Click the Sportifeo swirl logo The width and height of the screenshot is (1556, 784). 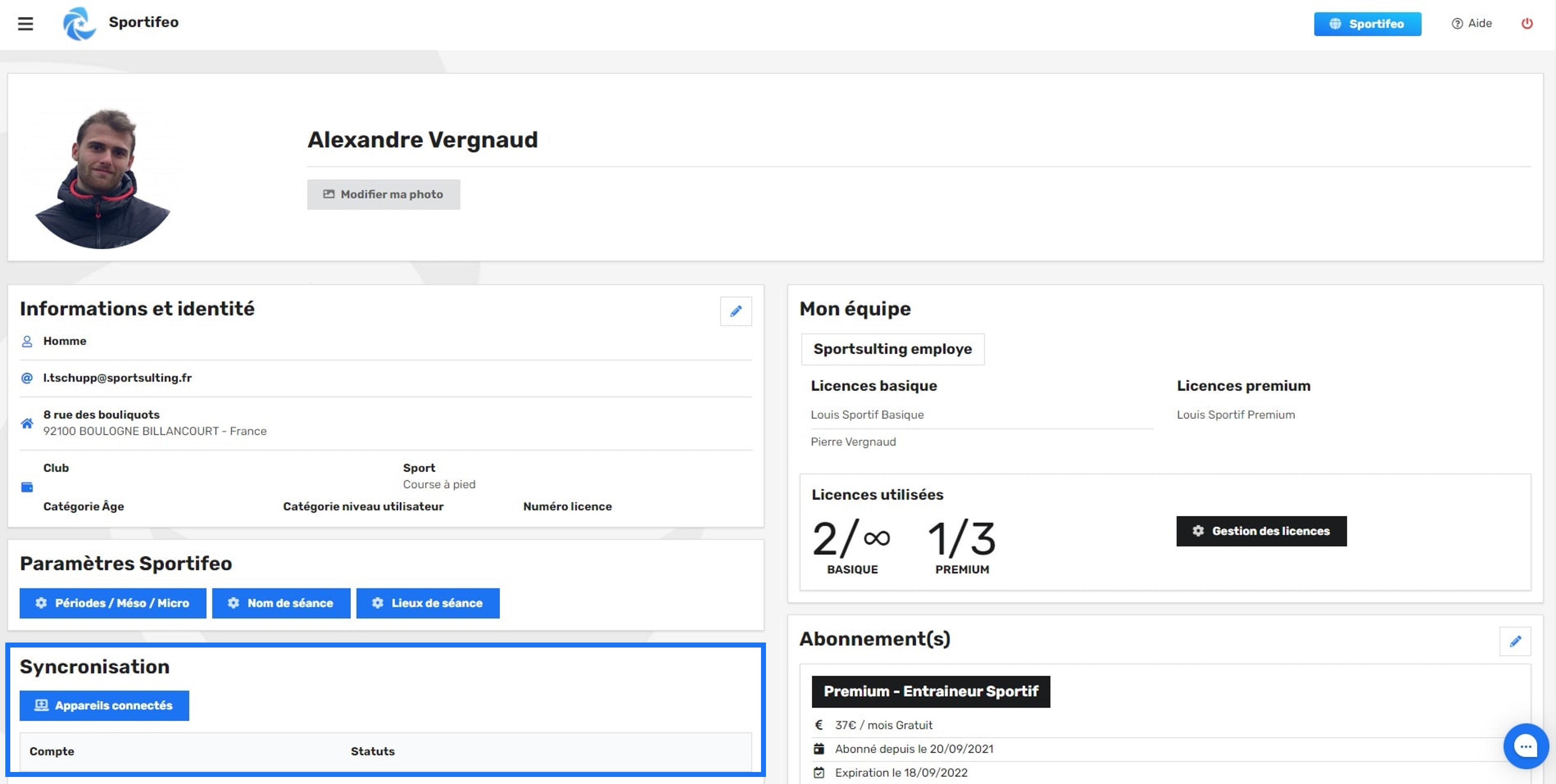(80, 24)
